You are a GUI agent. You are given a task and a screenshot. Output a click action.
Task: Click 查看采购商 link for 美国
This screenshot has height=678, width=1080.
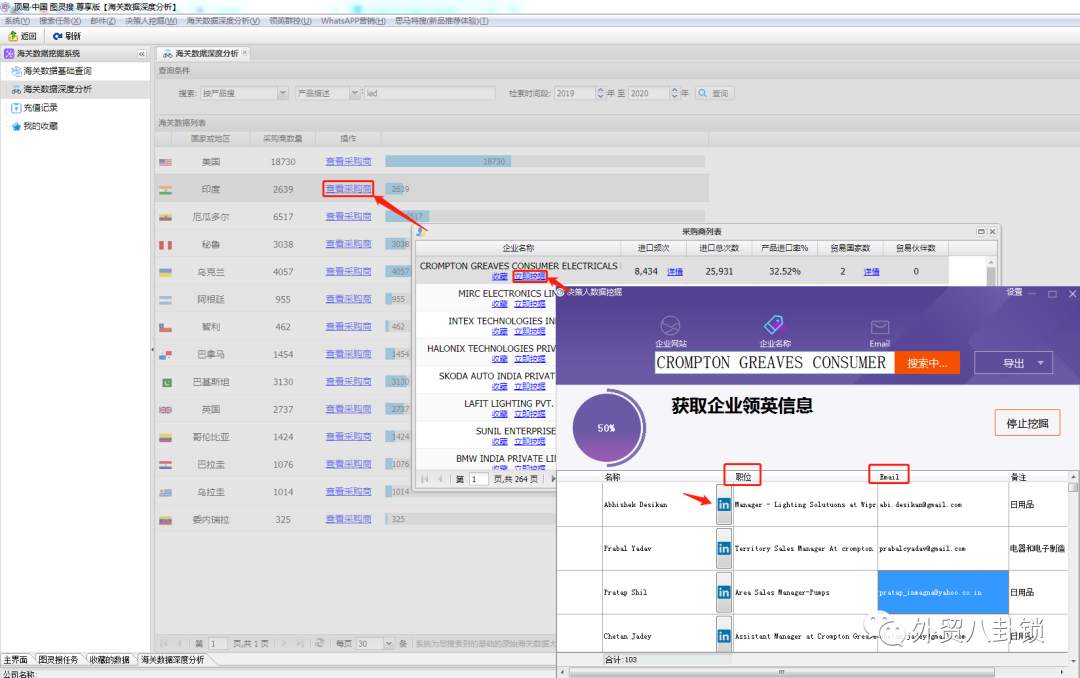point(349,161)
